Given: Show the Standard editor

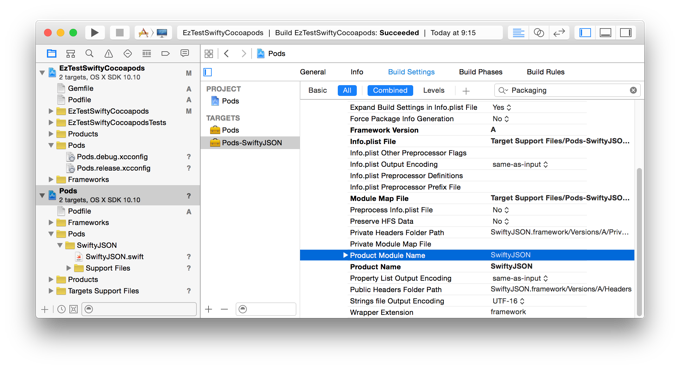Looking at the screenshot, I should 518,33.
